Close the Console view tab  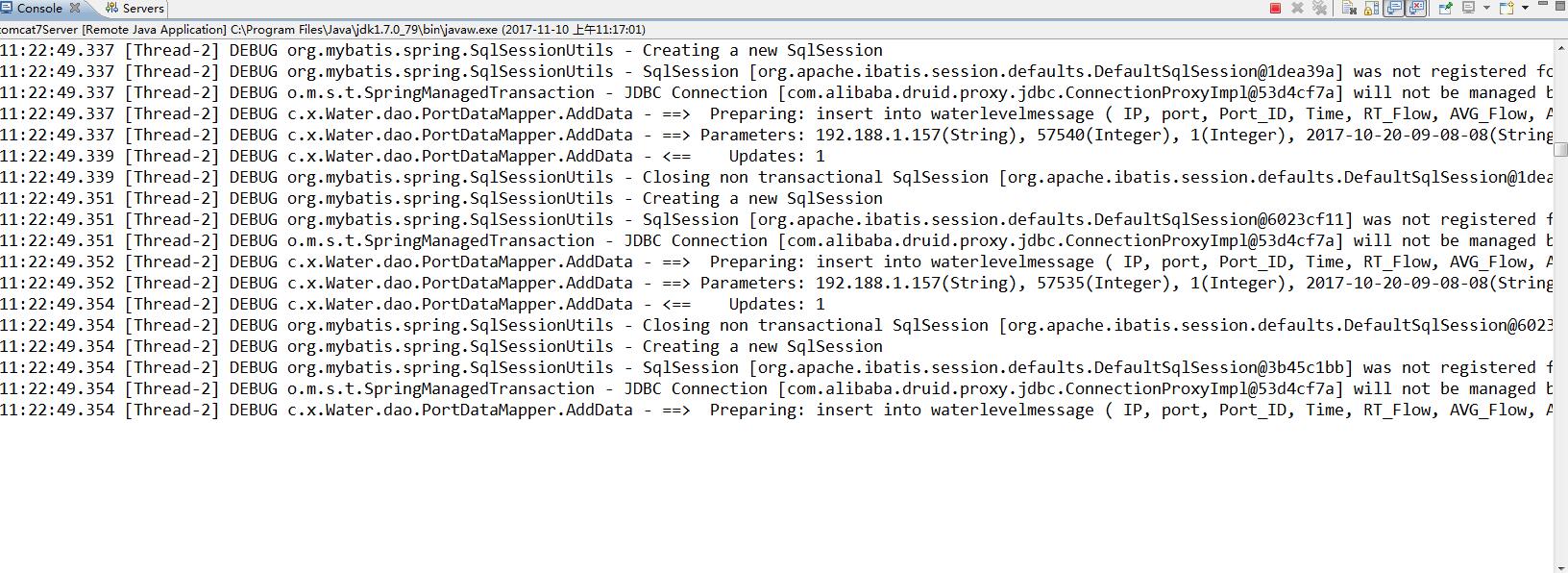(x=75, y=8)
